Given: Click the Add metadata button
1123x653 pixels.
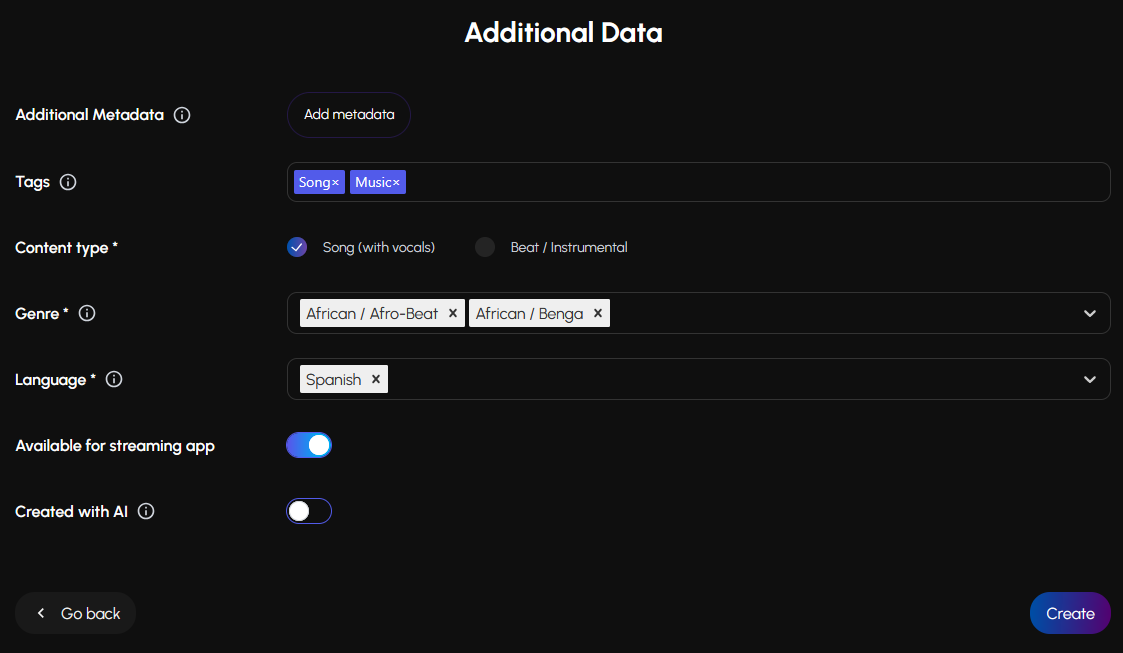Looking at the screenshot, I should tap(349, 115).
